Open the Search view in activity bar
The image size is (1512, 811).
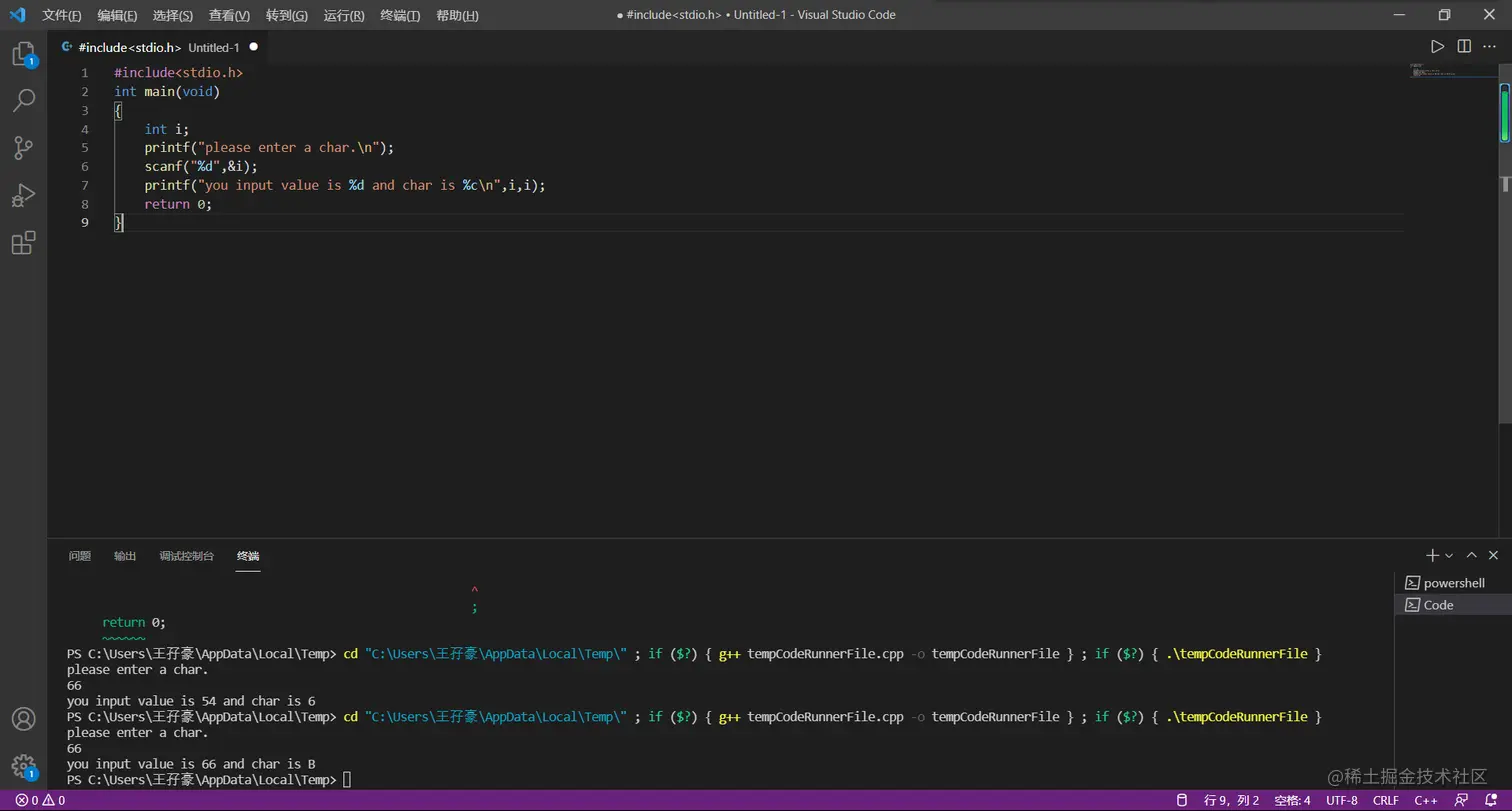(x=23, y=100)
